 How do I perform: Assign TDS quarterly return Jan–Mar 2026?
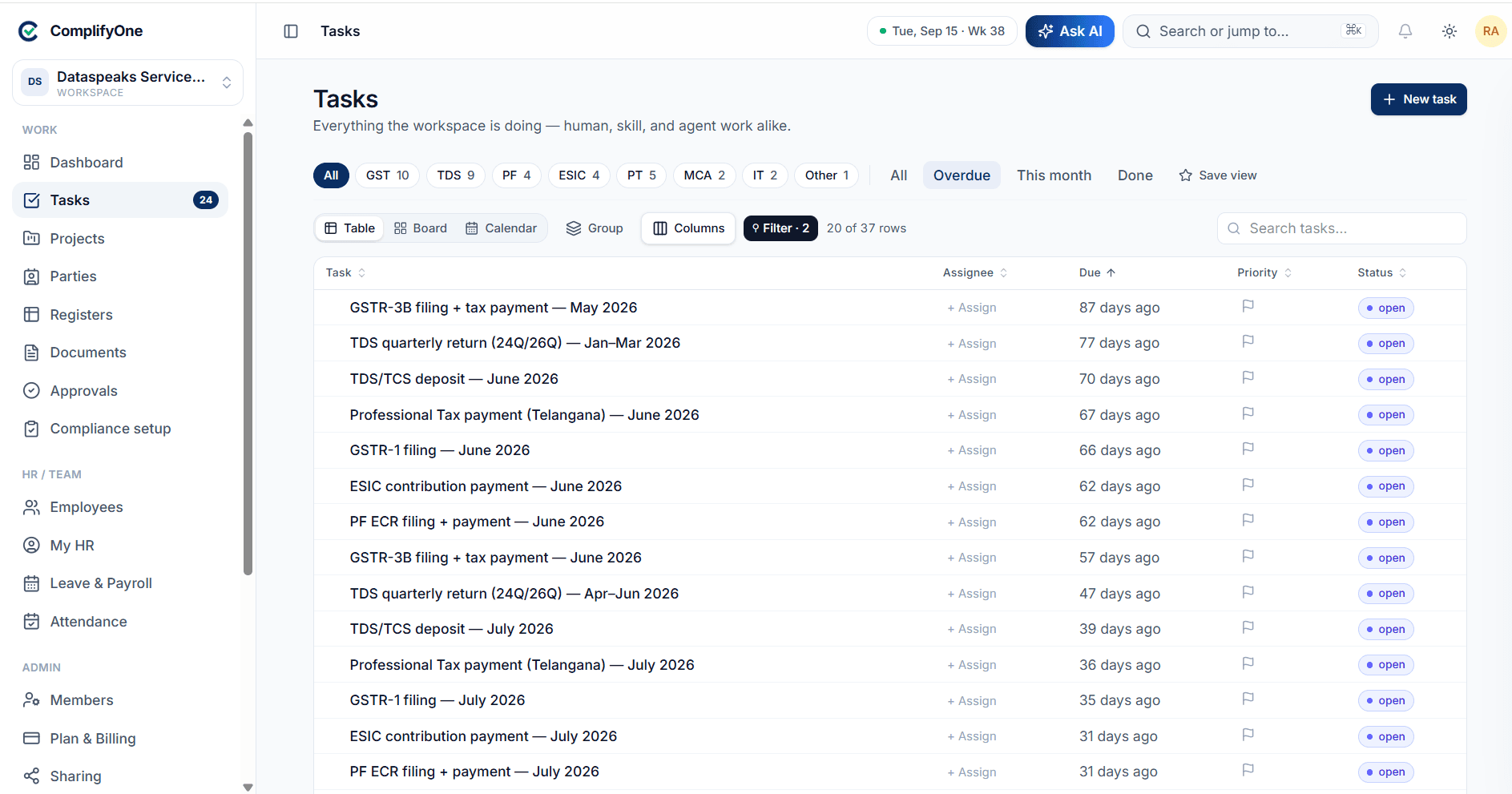pos(972,344)
